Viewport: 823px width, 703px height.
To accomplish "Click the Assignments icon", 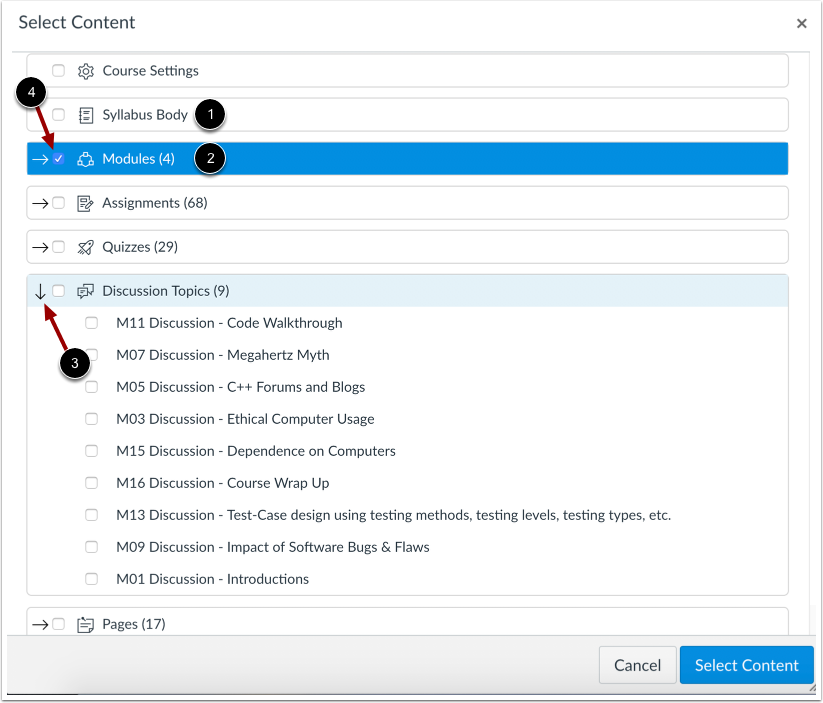I will tap(85, 202).
